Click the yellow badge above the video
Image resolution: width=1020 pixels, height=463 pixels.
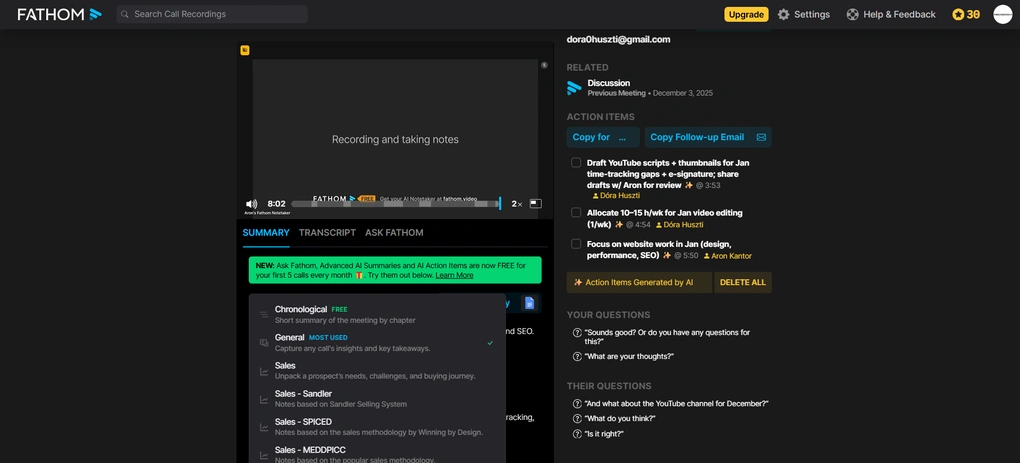pyautogui.click(x=245, y=50)
